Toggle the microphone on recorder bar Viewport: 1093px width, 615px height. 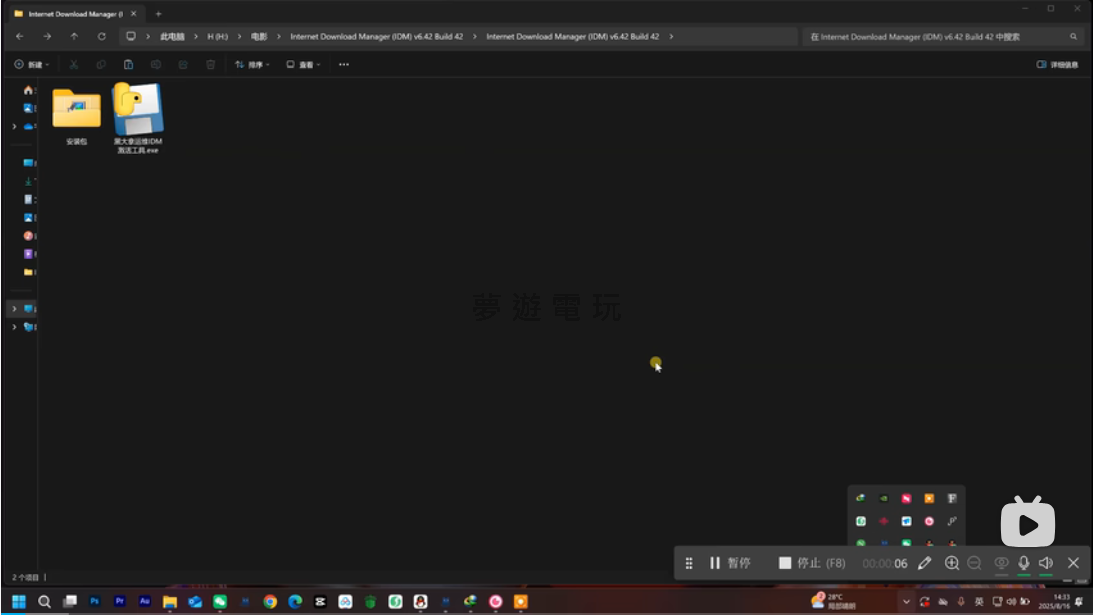click(1023, 563)
